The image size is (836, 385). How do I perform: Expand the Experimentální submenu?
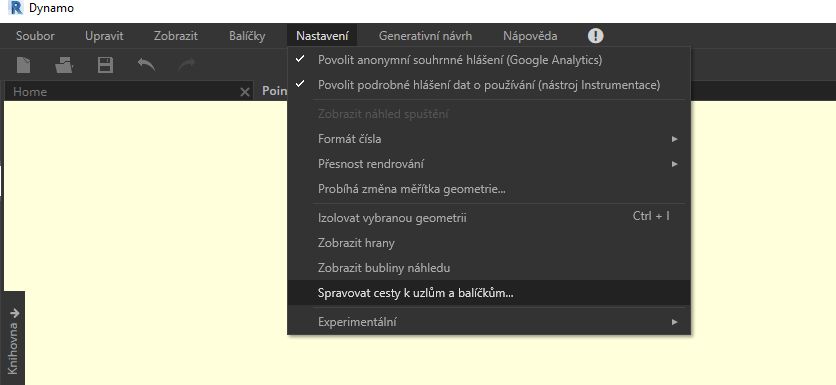point(489,322)
